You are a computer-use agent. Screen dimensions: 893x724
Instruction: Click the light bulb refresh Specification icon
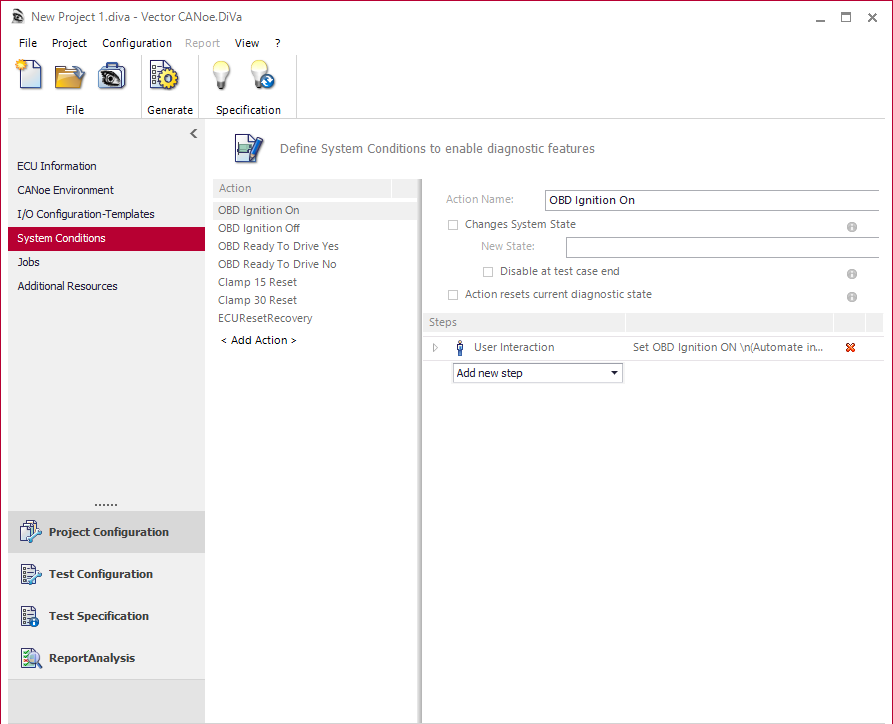pyautogui.click(x=262, y=75)
